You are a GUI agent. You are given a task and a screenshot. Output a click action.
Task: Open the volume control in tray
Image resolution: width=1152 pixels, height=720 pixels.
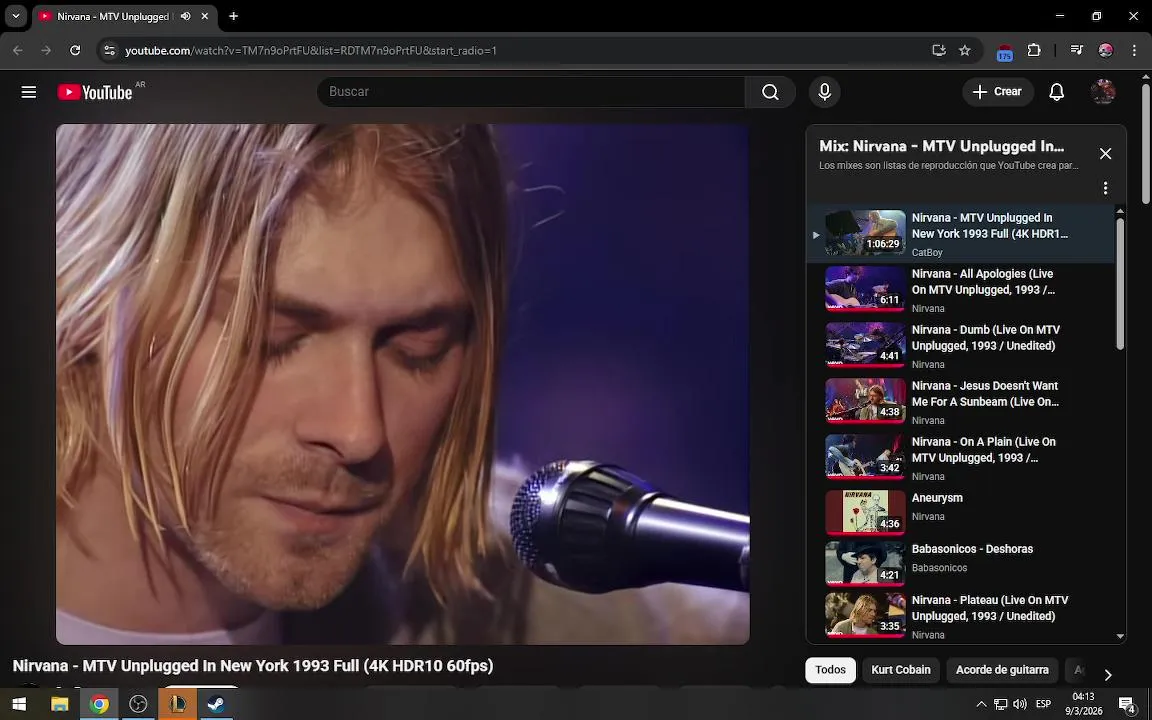click(x=1020, y=704)
